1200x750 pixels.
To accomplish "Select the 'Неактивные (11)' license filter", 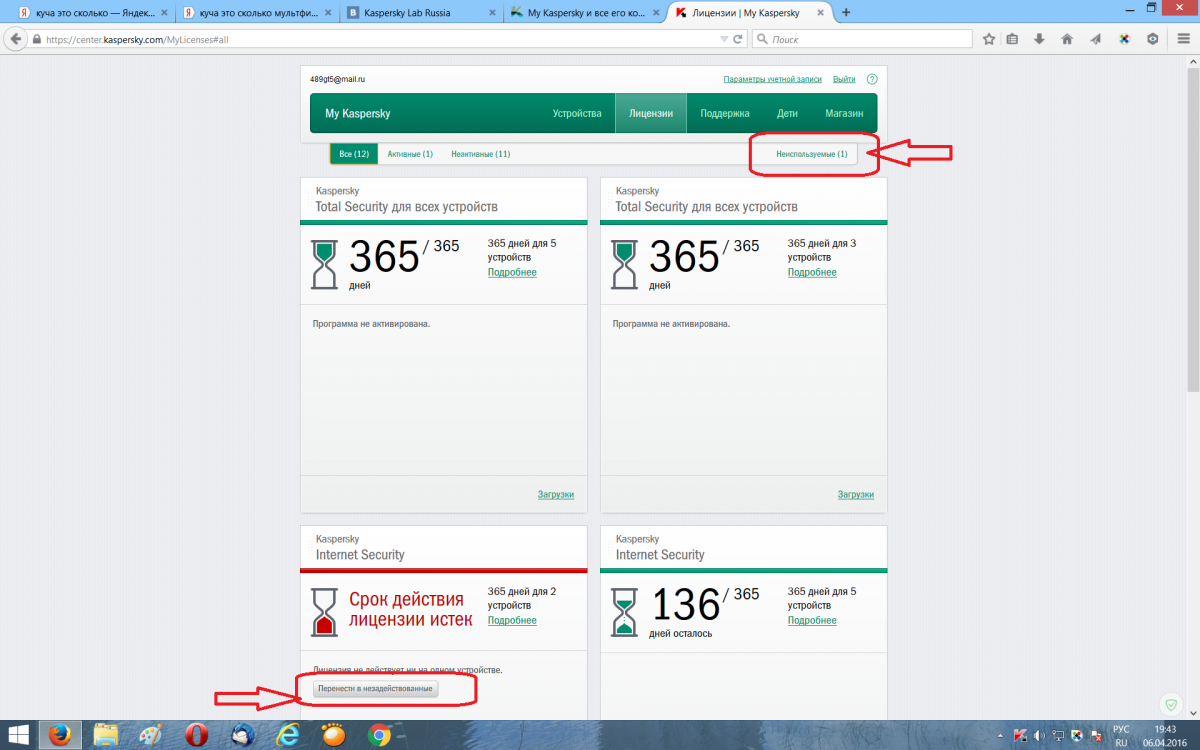I will 481,154.
